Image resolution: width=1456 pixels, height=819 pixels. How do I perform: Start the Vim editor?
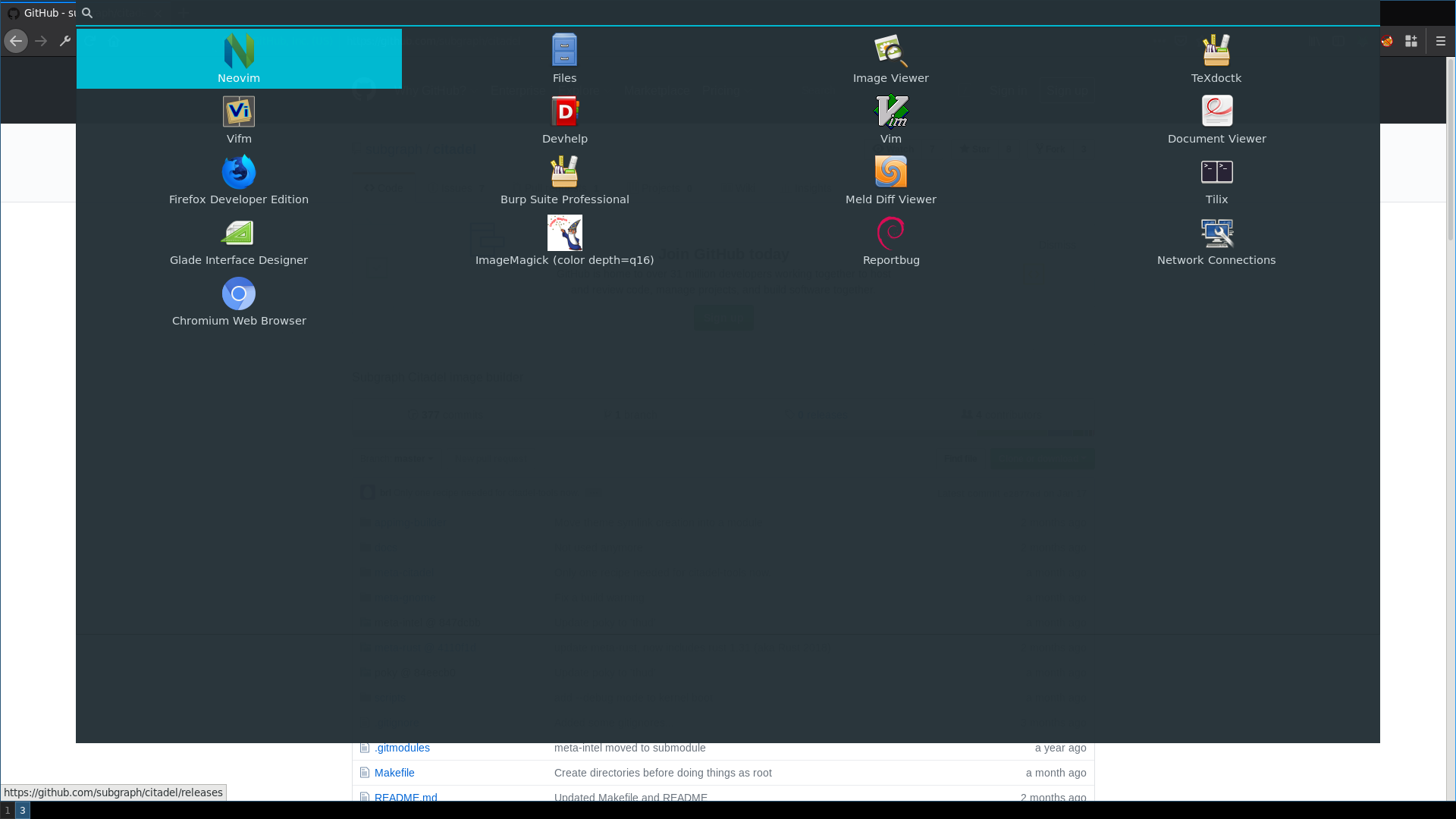(890, 119)
